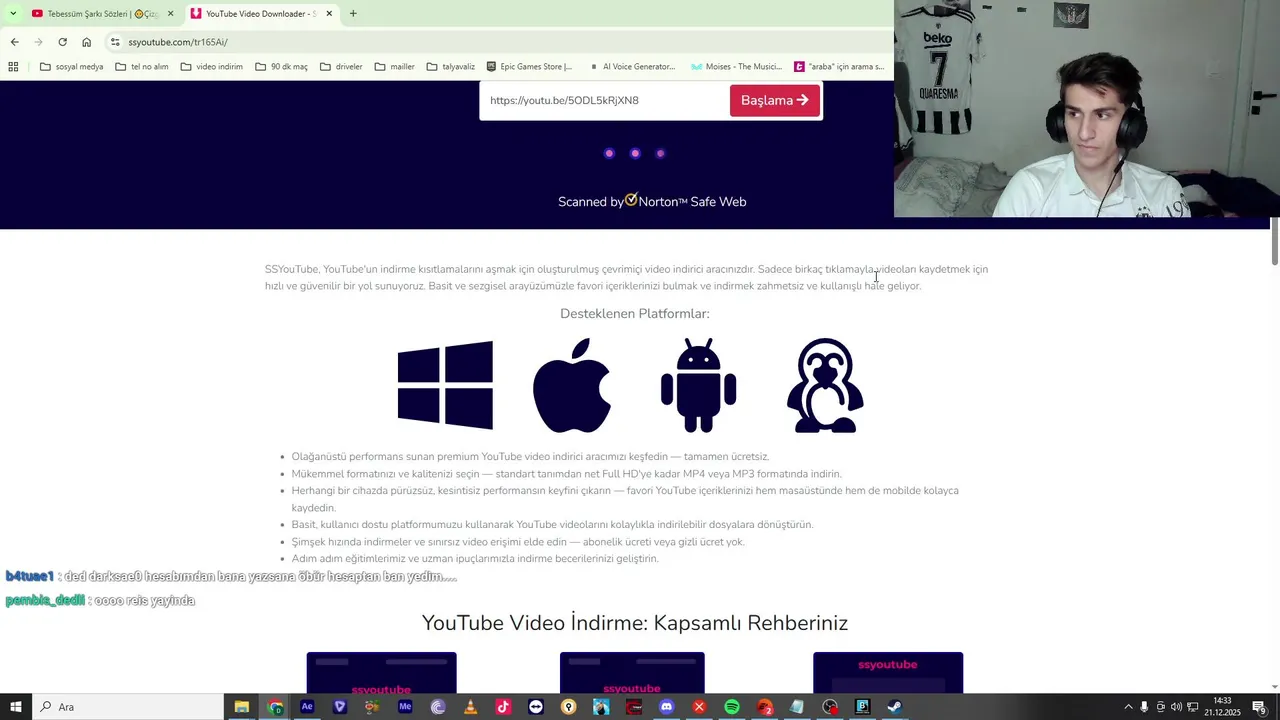This screenshot has width=1280, height=720.
Task: Open the notification center icon
Action: pos(1260,707)
